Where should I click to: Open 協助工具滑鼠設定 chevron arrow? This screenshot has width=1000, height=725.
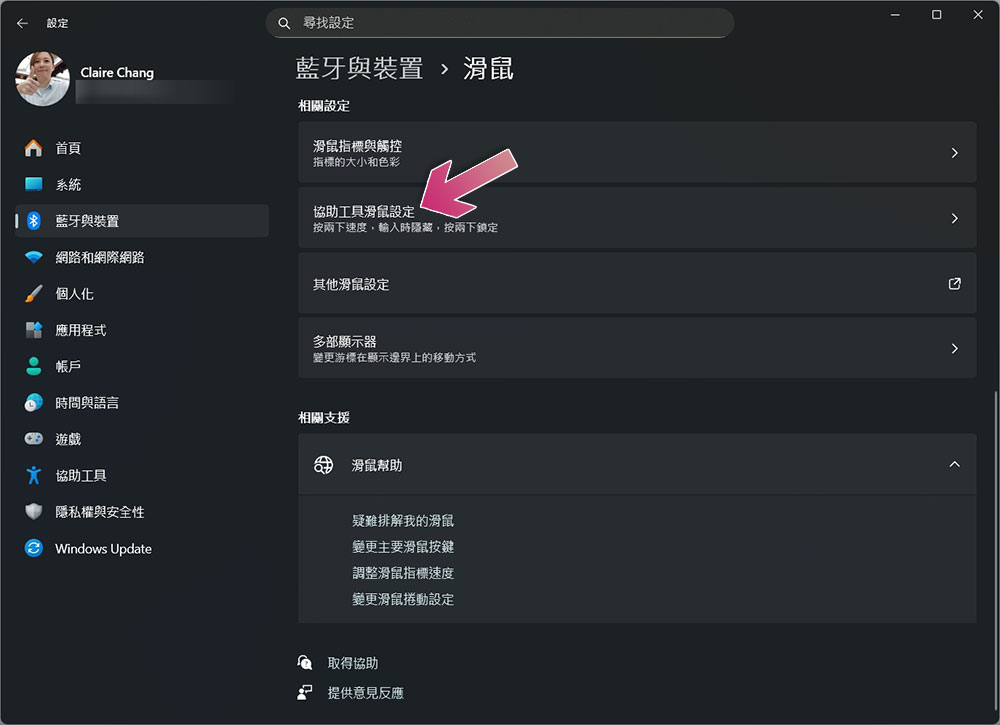pyautogui.click(x=954, y=218)
